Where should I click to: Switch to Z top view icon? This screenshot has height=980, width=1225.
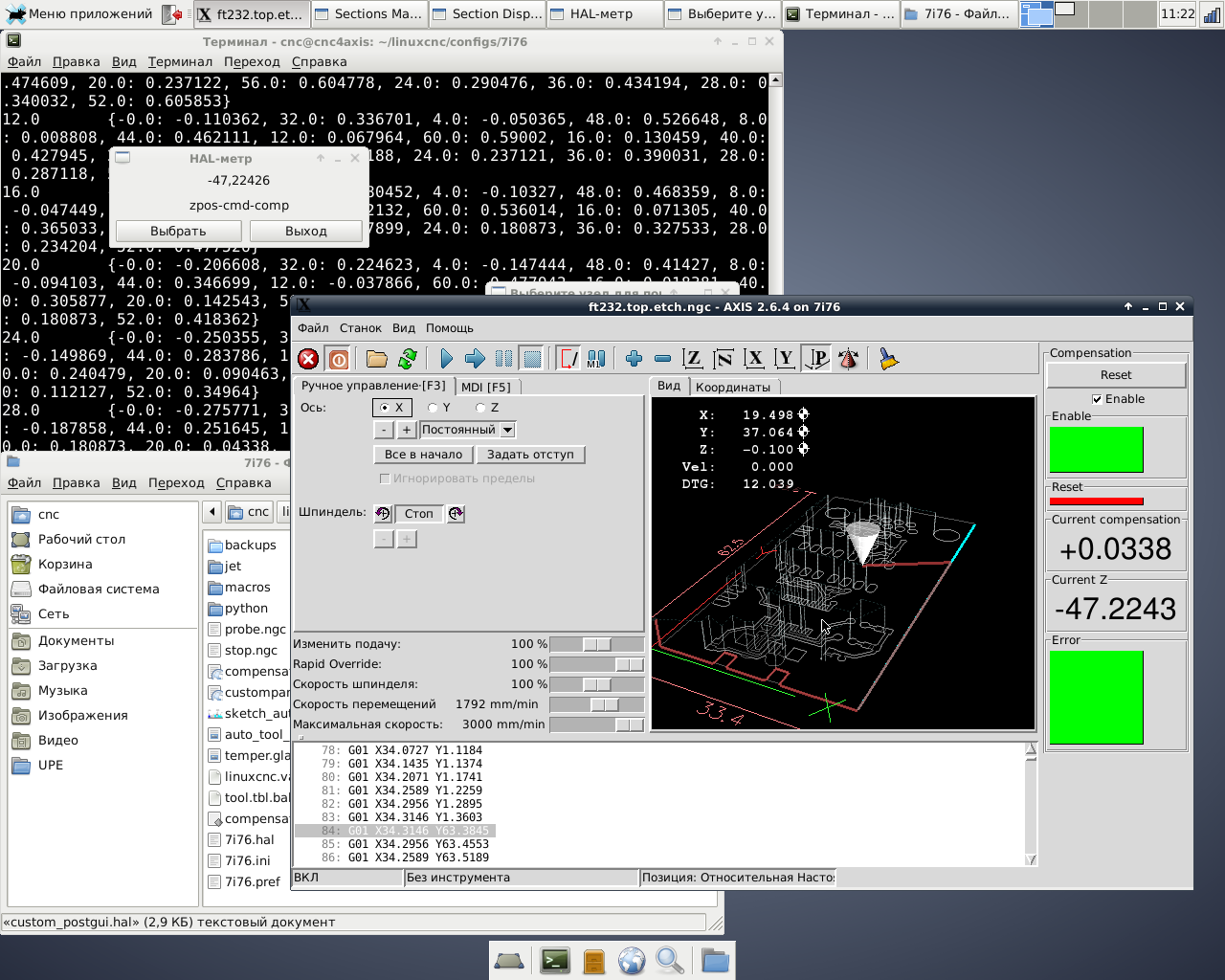pos(692,359)
